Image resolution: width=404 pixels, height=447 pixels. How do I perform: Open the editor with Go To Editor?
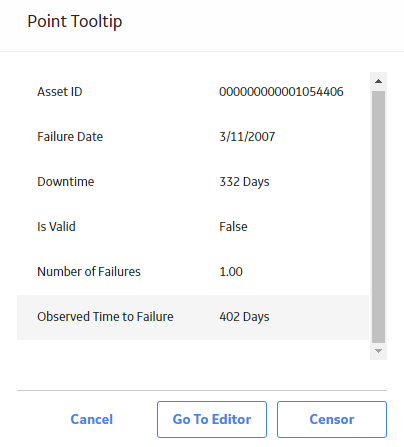[212, 419]
